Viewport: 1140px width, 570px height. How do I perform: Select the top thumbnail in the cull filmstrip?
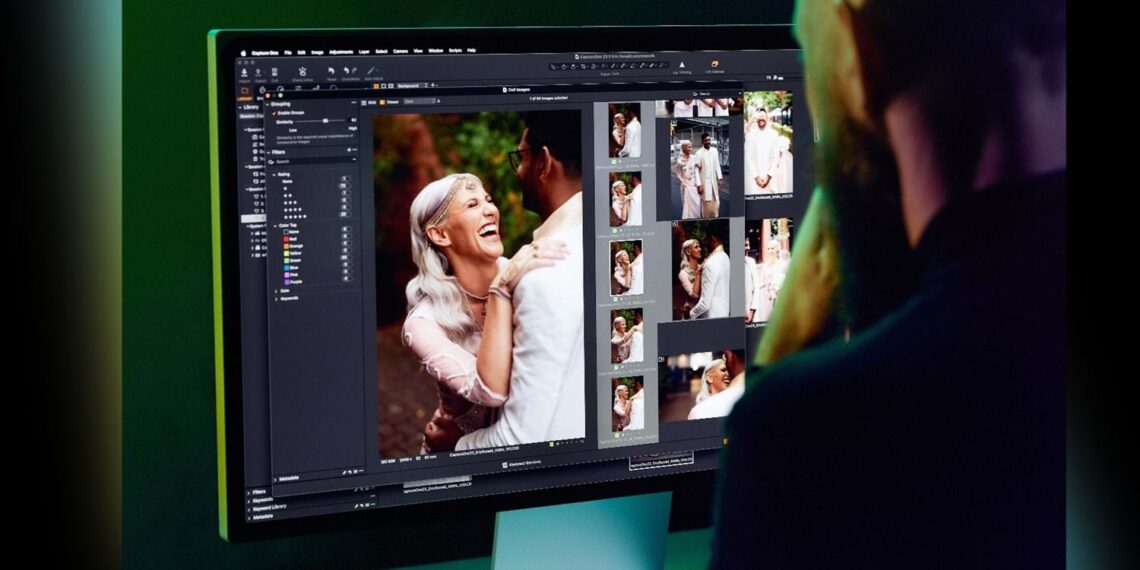tap(625, 129)
